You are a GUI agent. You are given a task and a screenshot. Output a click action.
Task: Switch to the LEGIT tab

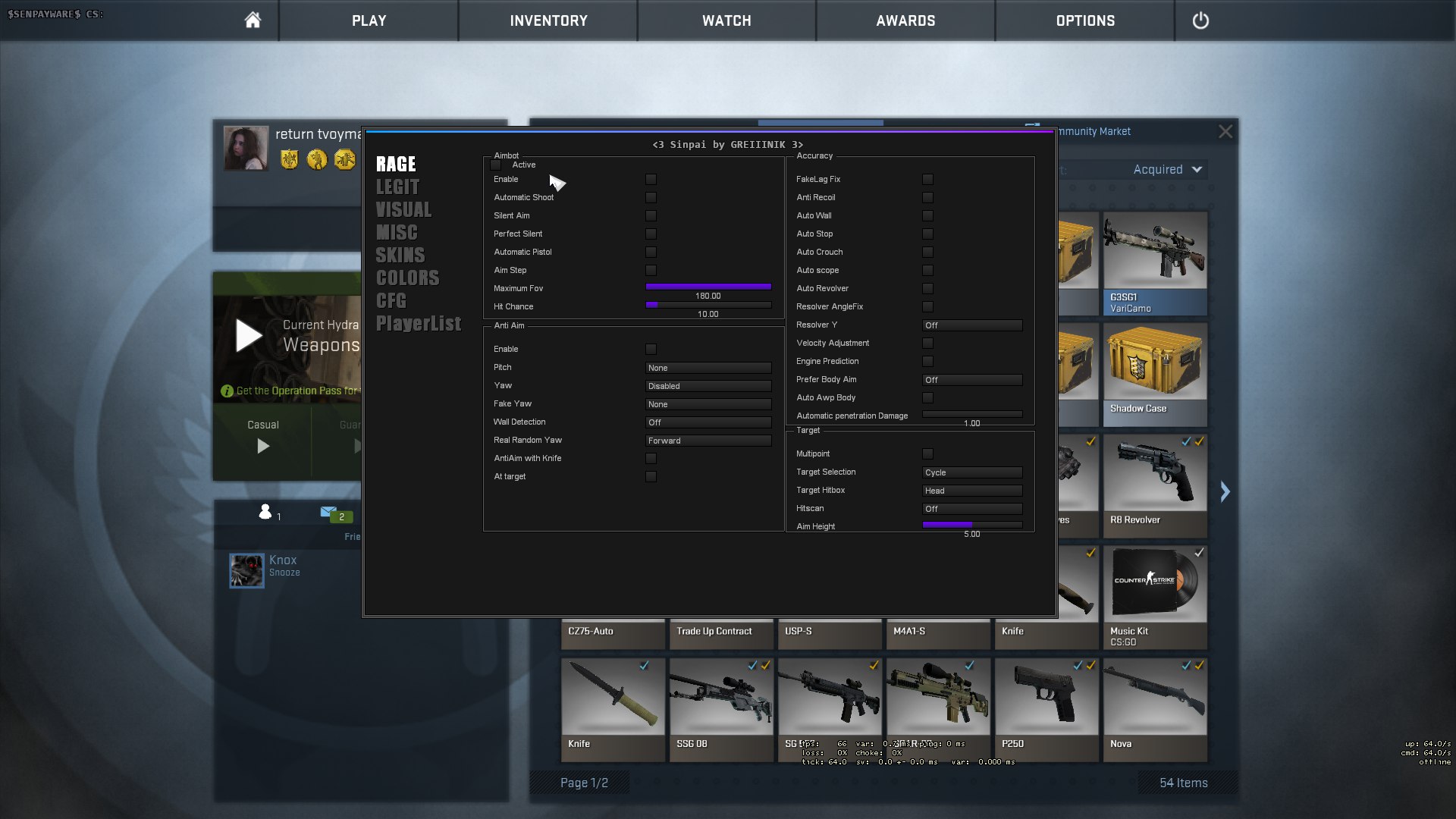click(397, 187)
